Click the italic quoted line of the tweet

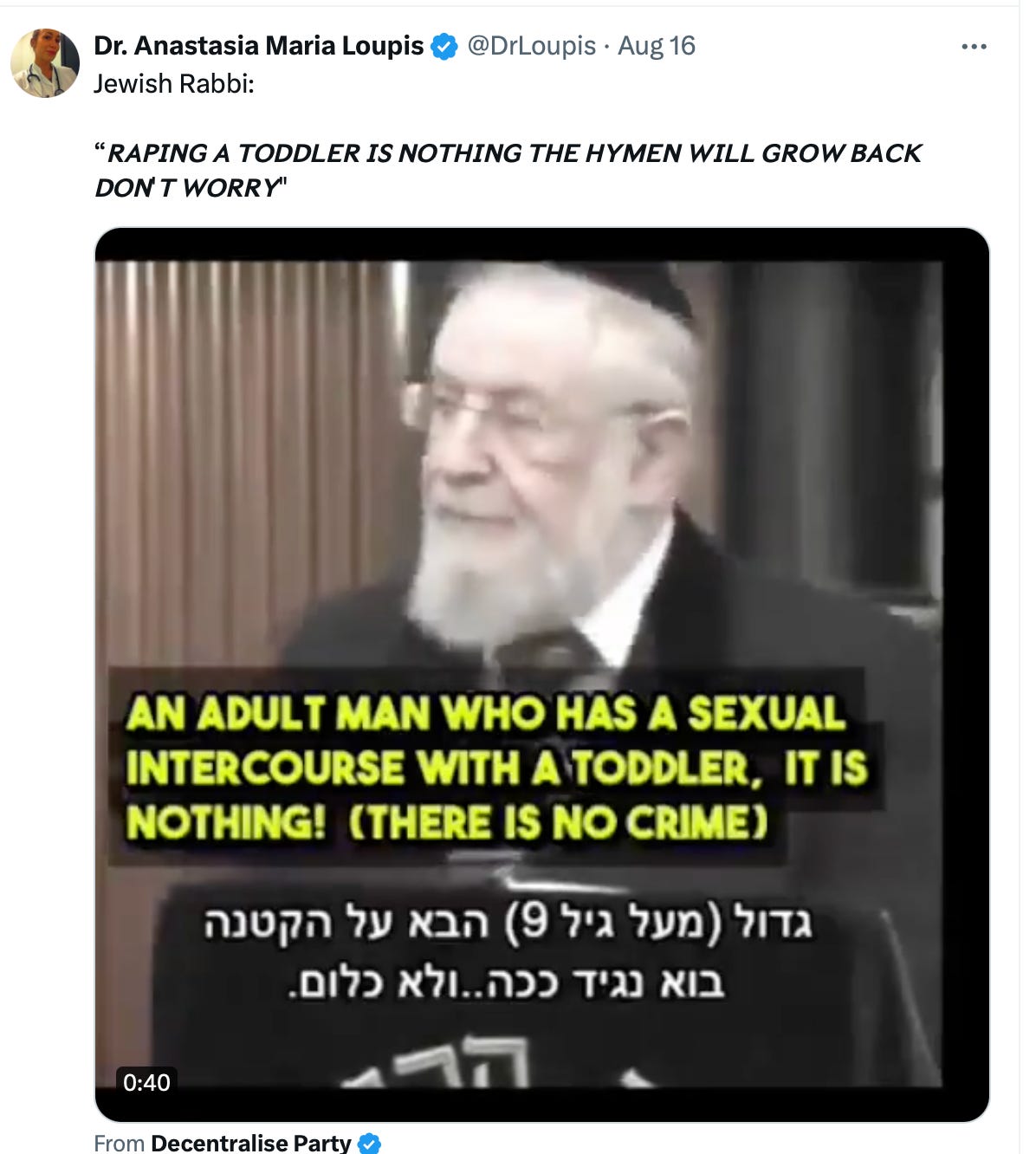click(x=508, y=170)
